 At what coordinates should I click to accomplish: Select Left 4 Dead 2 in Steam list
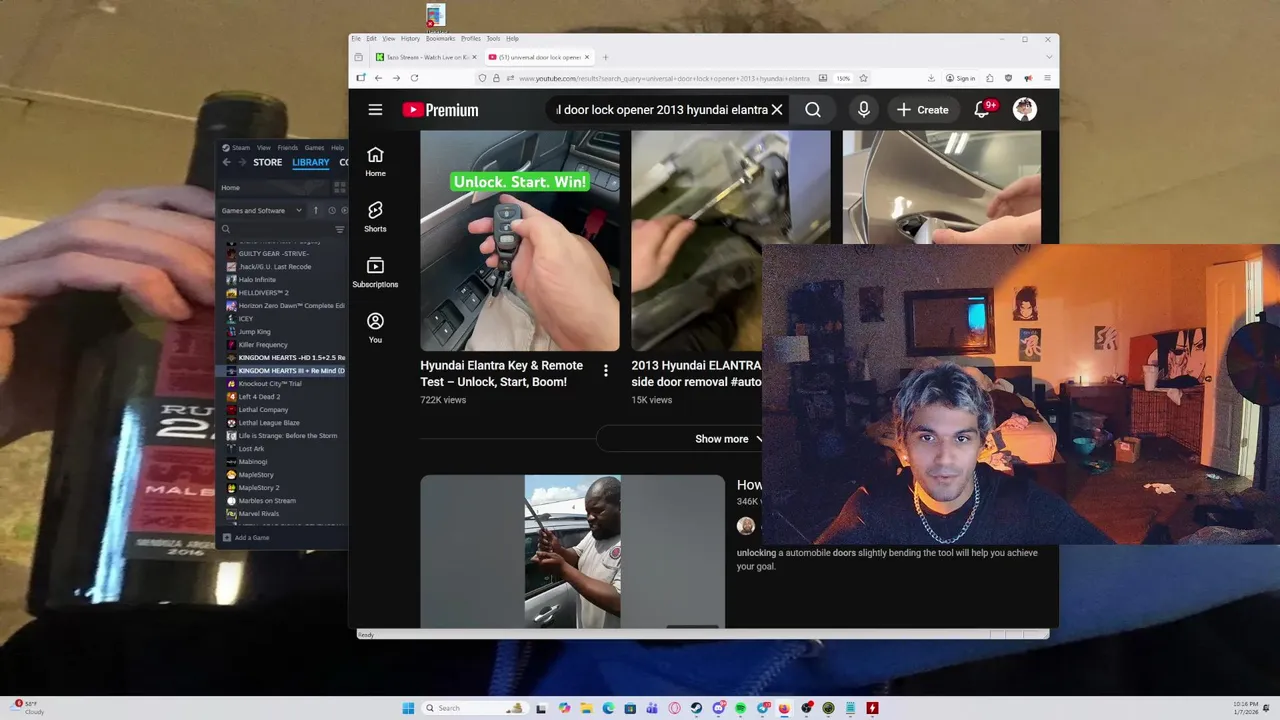click(259, 397)
